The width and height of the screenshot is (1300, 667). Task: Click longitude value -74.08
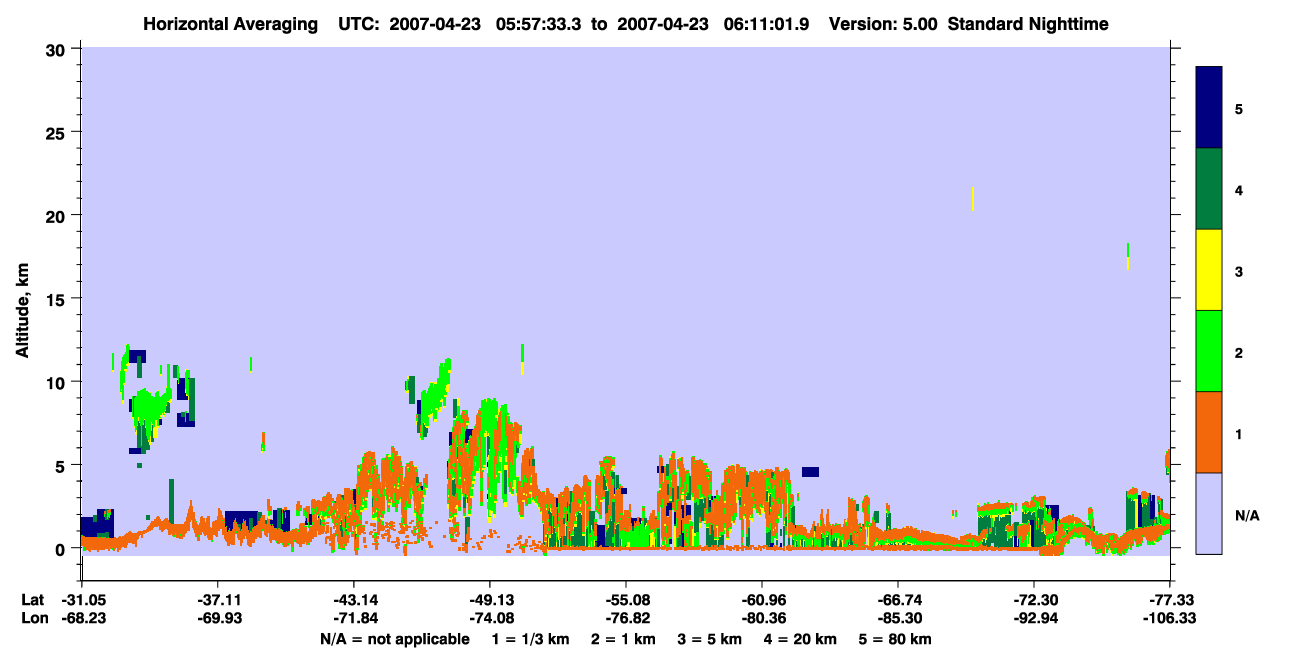point(489,619)
